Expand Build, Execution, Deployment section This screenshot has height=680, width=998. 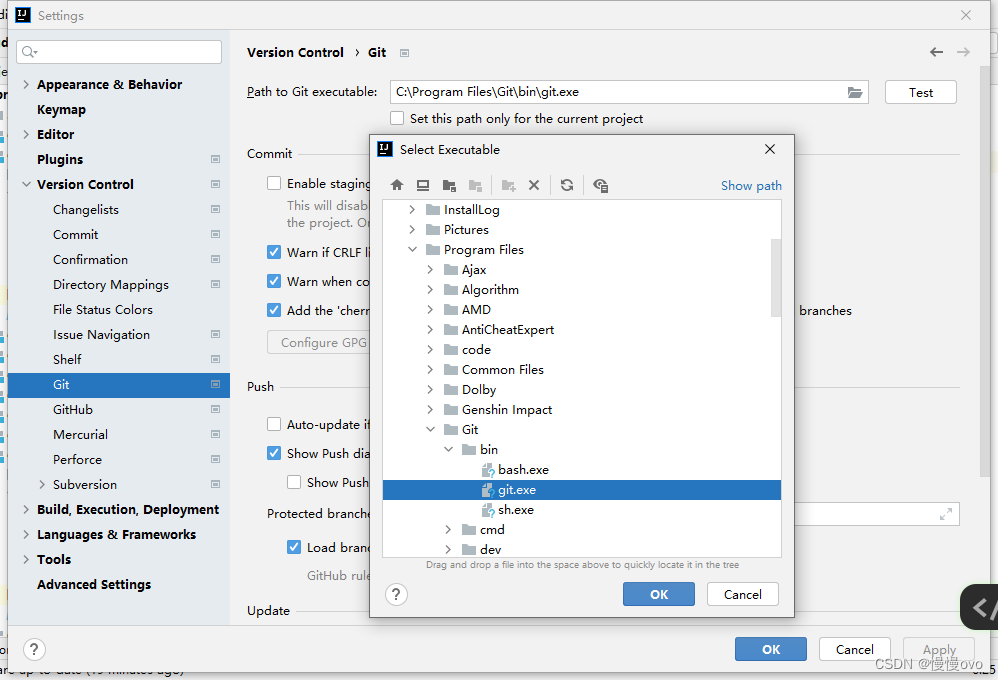[26, 509]
